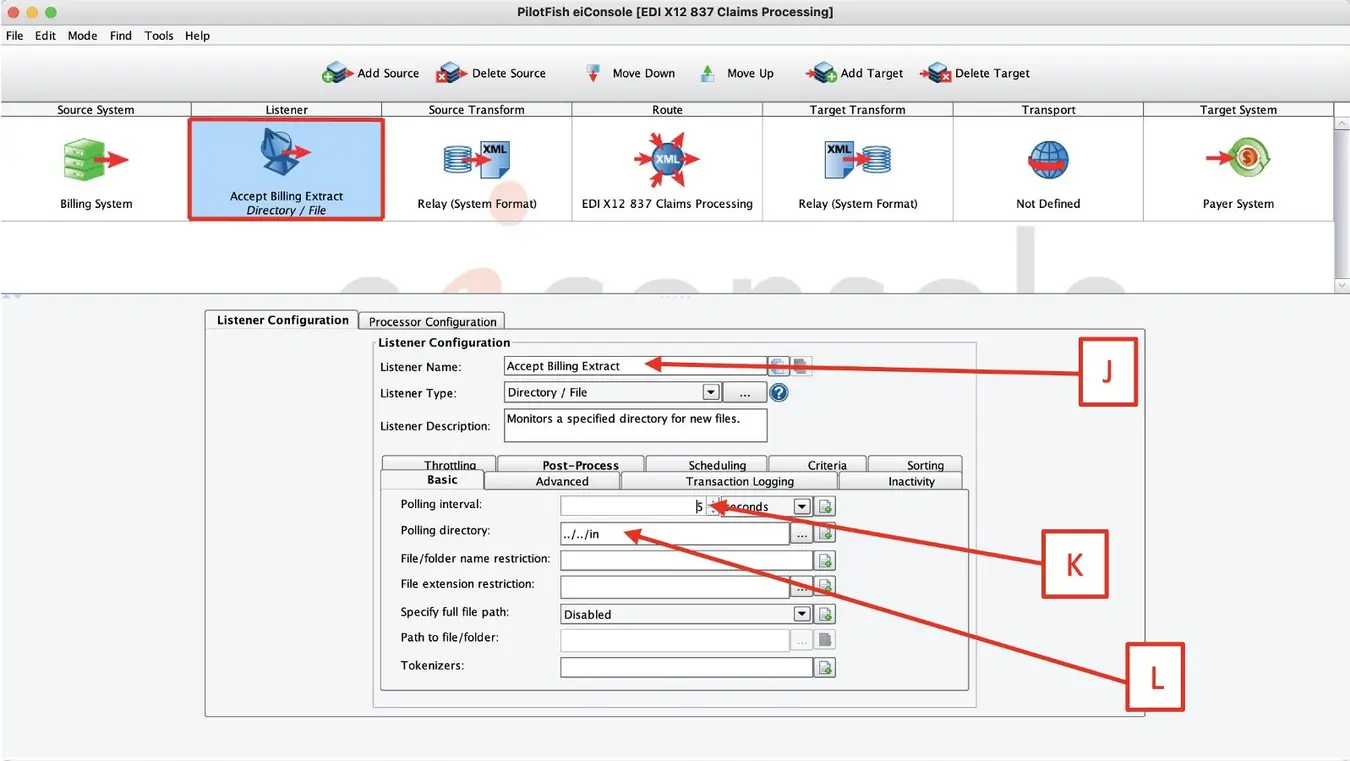Open the Source Transform relay stage
This screenshot has width=1350, height=761.
point(477,160)
